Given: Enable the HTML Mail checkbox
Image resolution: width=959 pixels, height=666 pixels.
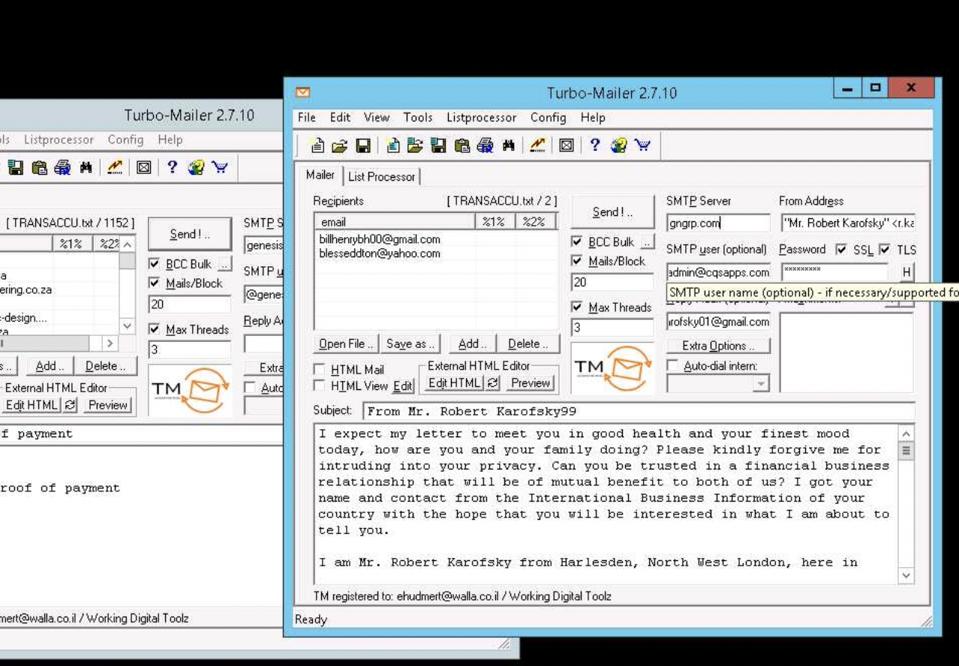Looking at the screenshot, I should (x=319, y=369).
